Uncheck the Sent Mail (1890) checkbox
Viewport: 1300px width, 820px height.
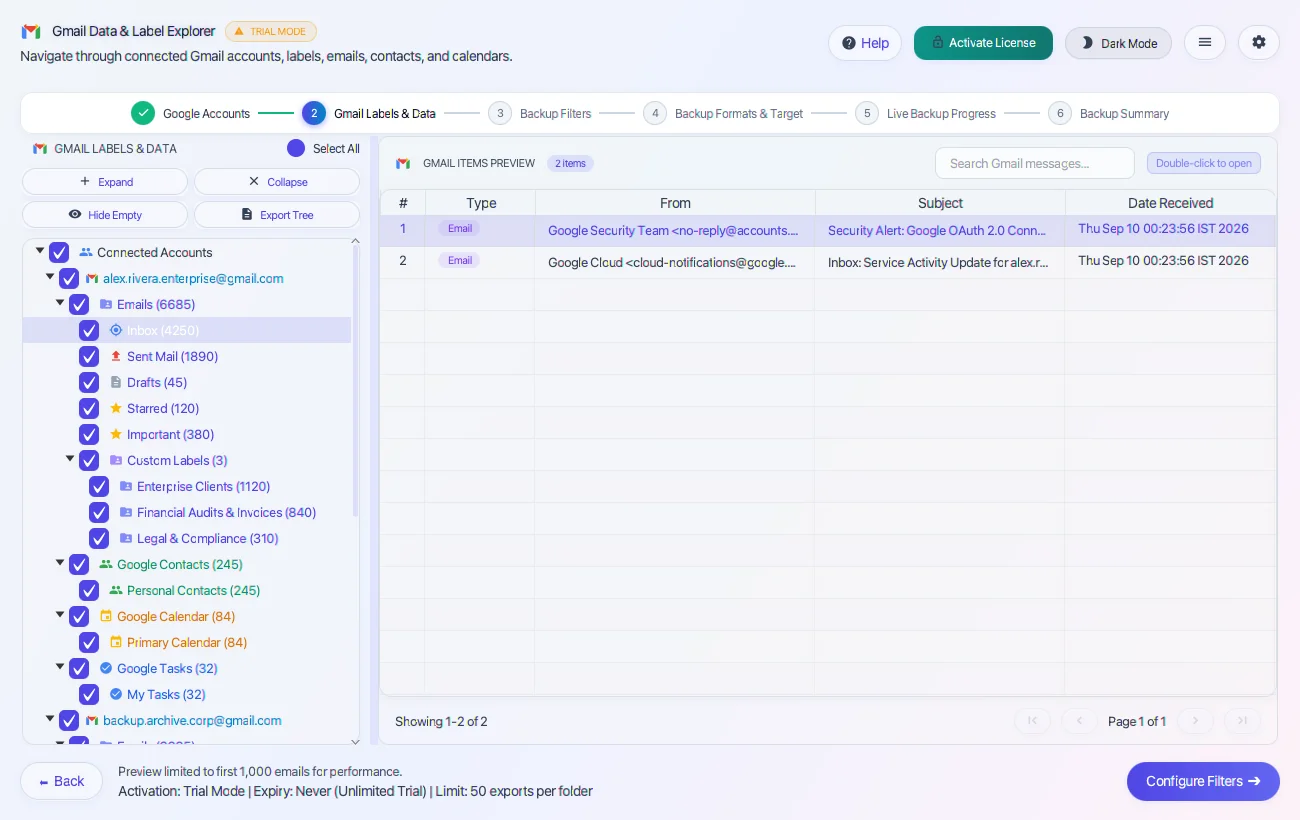pyautogui.click(x=89, y=356)
